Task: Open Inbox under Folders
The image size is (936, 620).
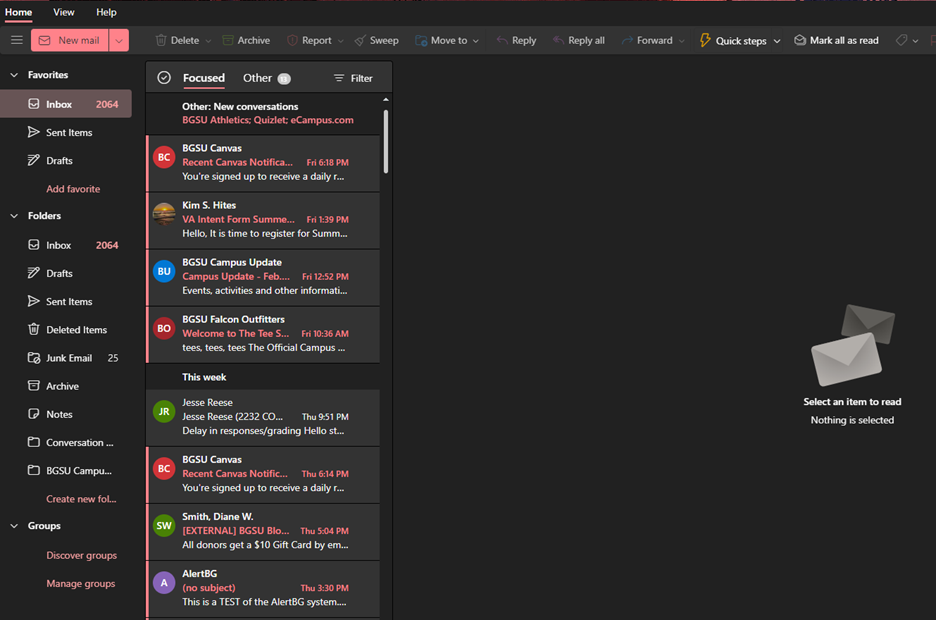Action: point(66,245)
